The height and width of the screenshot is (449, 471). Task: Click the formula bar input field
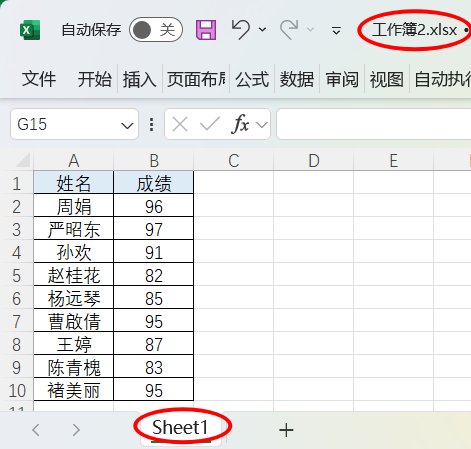click(374, 124)
